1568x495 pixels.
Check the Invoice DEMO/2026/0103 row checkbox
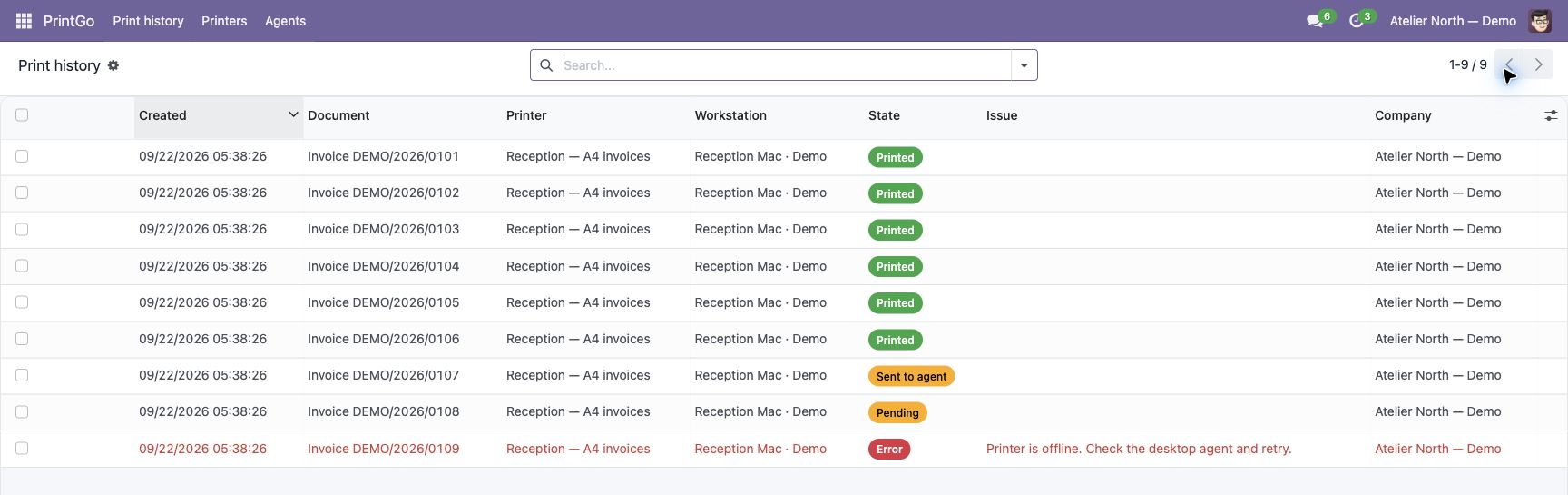click(x=22, y=229)
